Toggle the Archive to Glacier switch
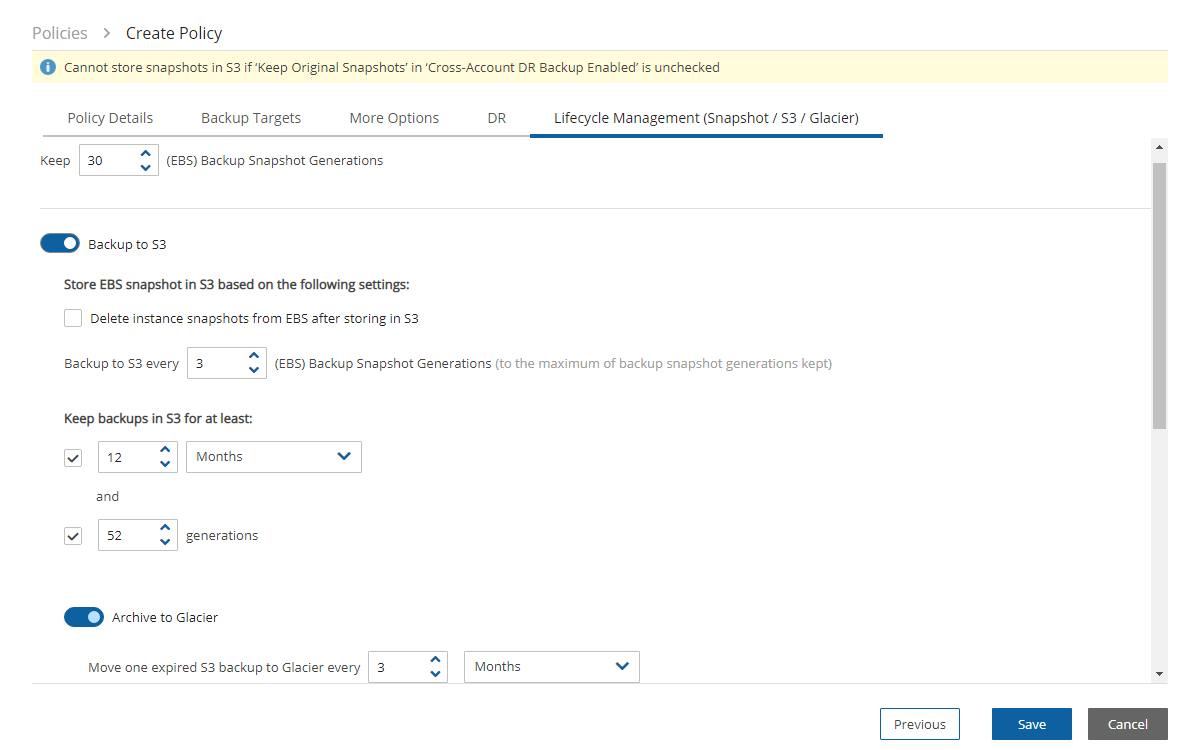The image size is (1200, 750). coord(84,617)
